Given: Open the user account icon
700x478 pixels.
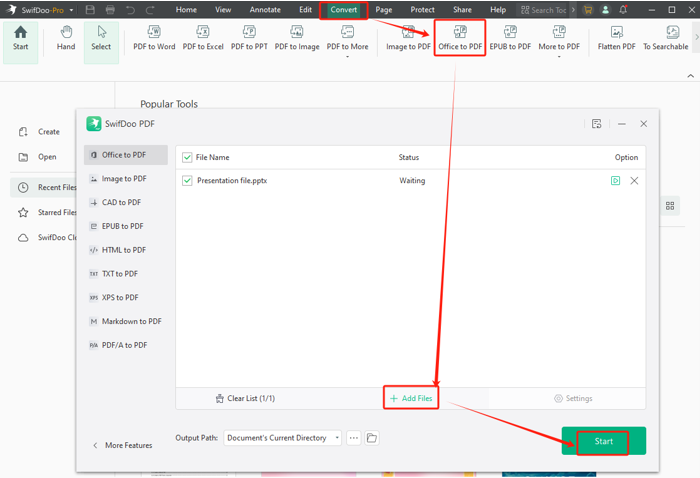Looking at the screenshot, I should (605, 9).
